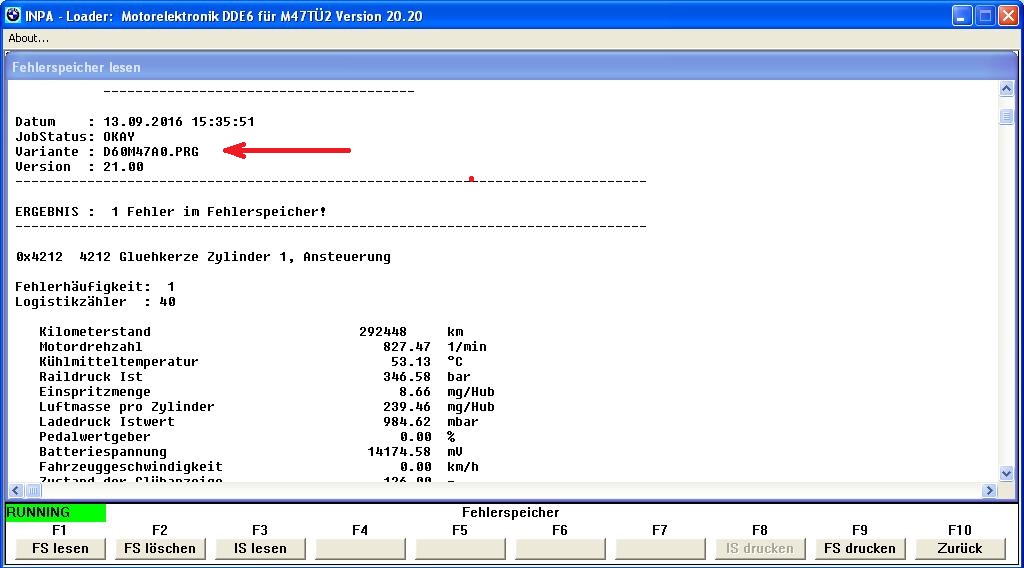The width and height of the screenshot is (1024, 568).
Task: Click the horizontal scrollbar right arrow
Action: [x=990, y=491]
